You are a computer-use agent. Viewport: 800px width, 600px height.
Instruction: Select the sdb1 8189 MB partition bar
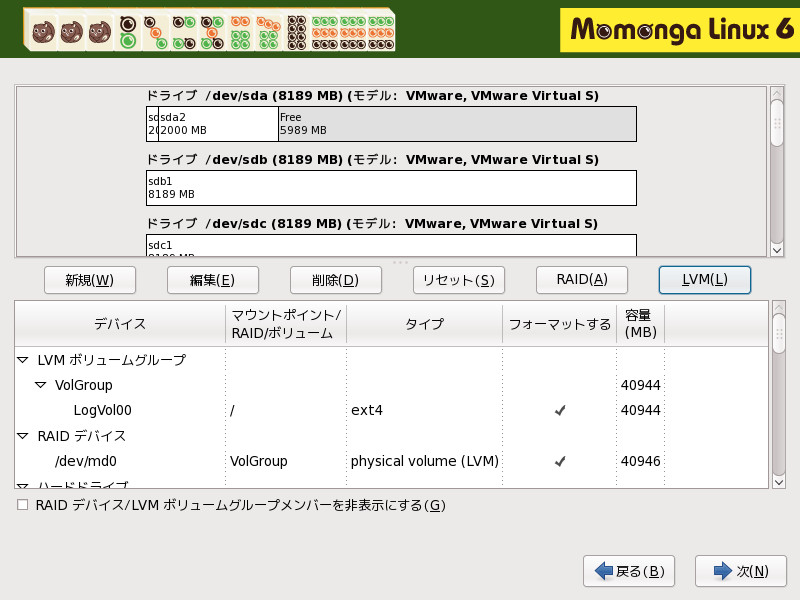(x=391, y=188)
